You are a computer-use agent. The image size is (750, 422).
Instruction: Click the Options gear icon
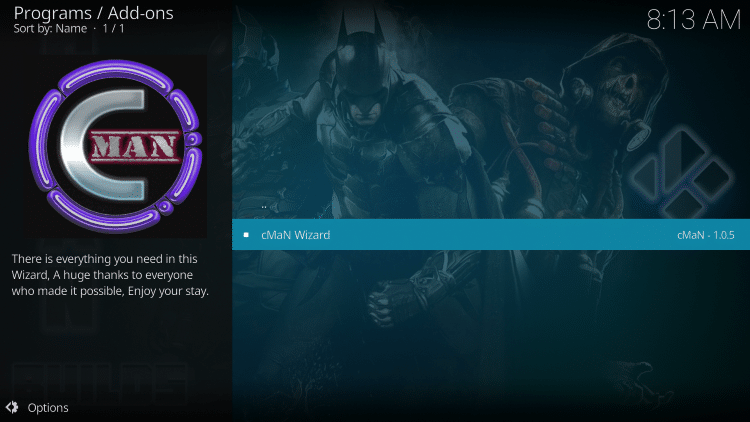pyautogui.click(x=12, y=407)
